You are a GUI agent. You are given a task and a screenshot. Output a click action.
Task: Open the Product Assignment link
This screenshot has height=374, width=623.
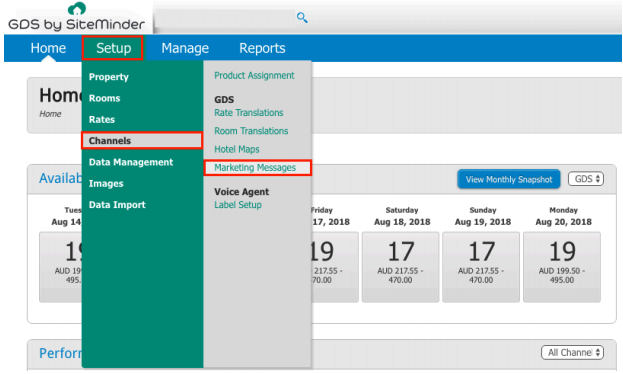point(254,76)
